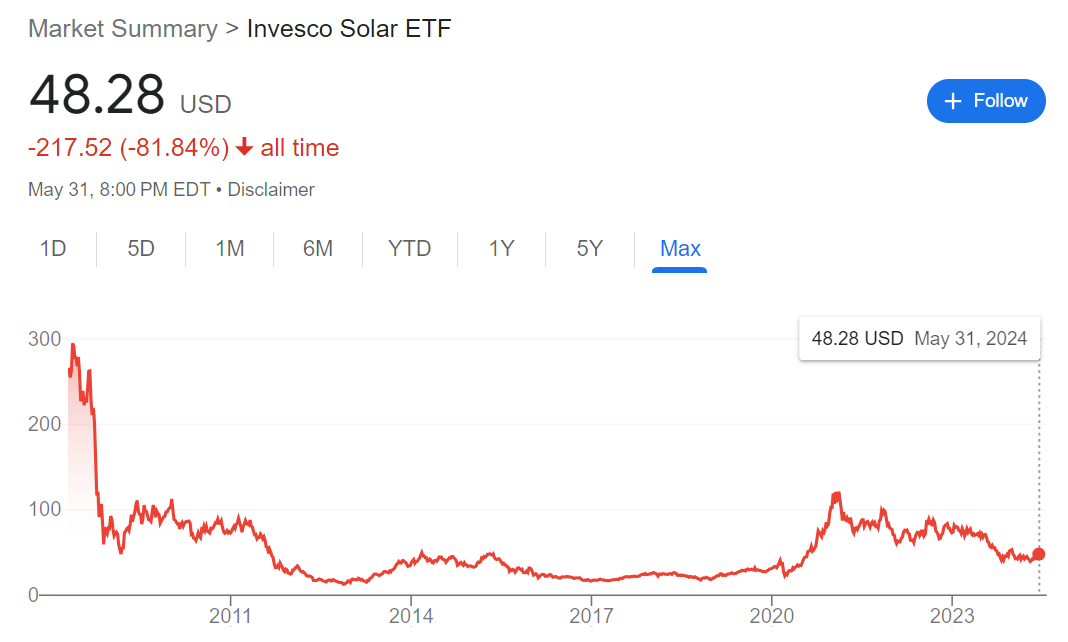Image resolution: width=1068 pixels, height=642 pixels.
Task: Switch to the 1D time range tab
Action: [53, 249]
